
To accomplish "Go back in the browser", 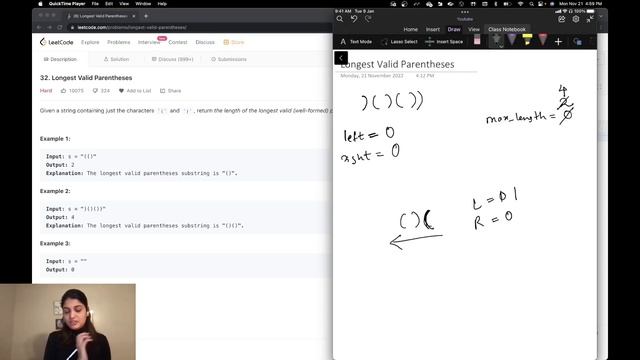I will [x=39, y=27].
